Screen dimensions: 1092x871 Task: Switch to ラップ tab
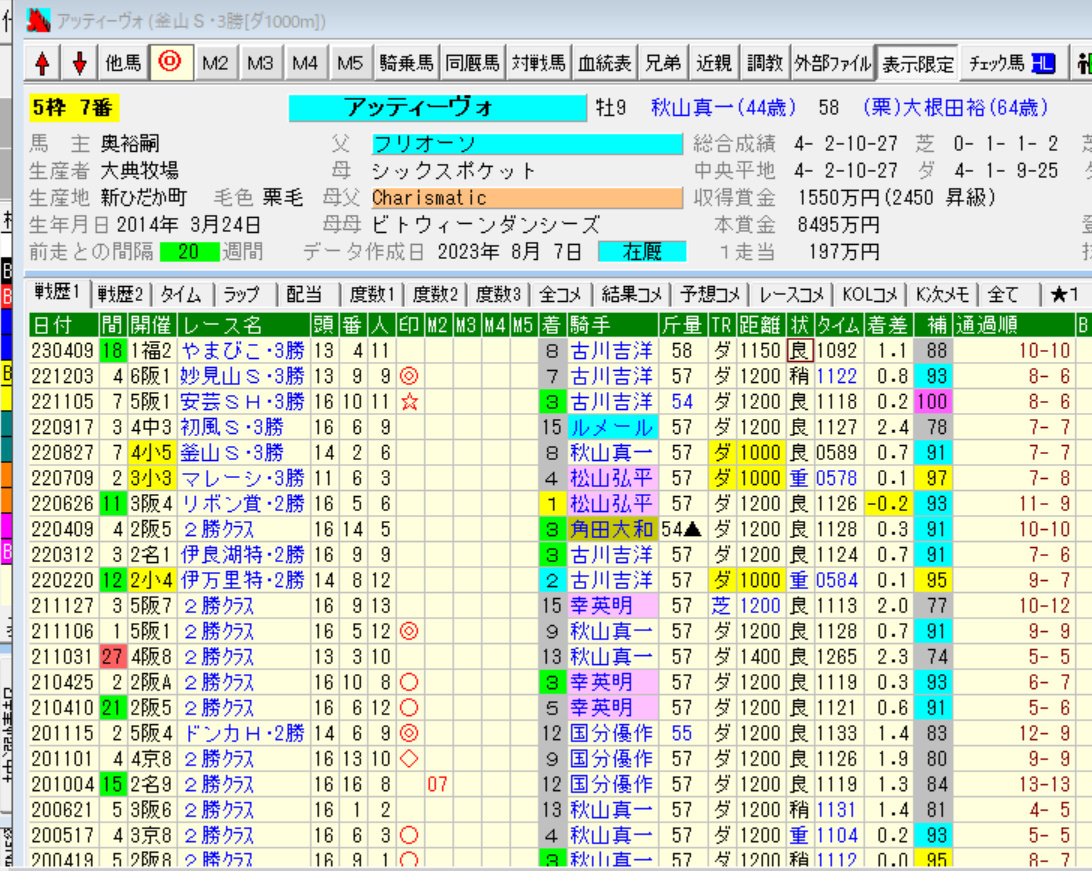point(242,295)
